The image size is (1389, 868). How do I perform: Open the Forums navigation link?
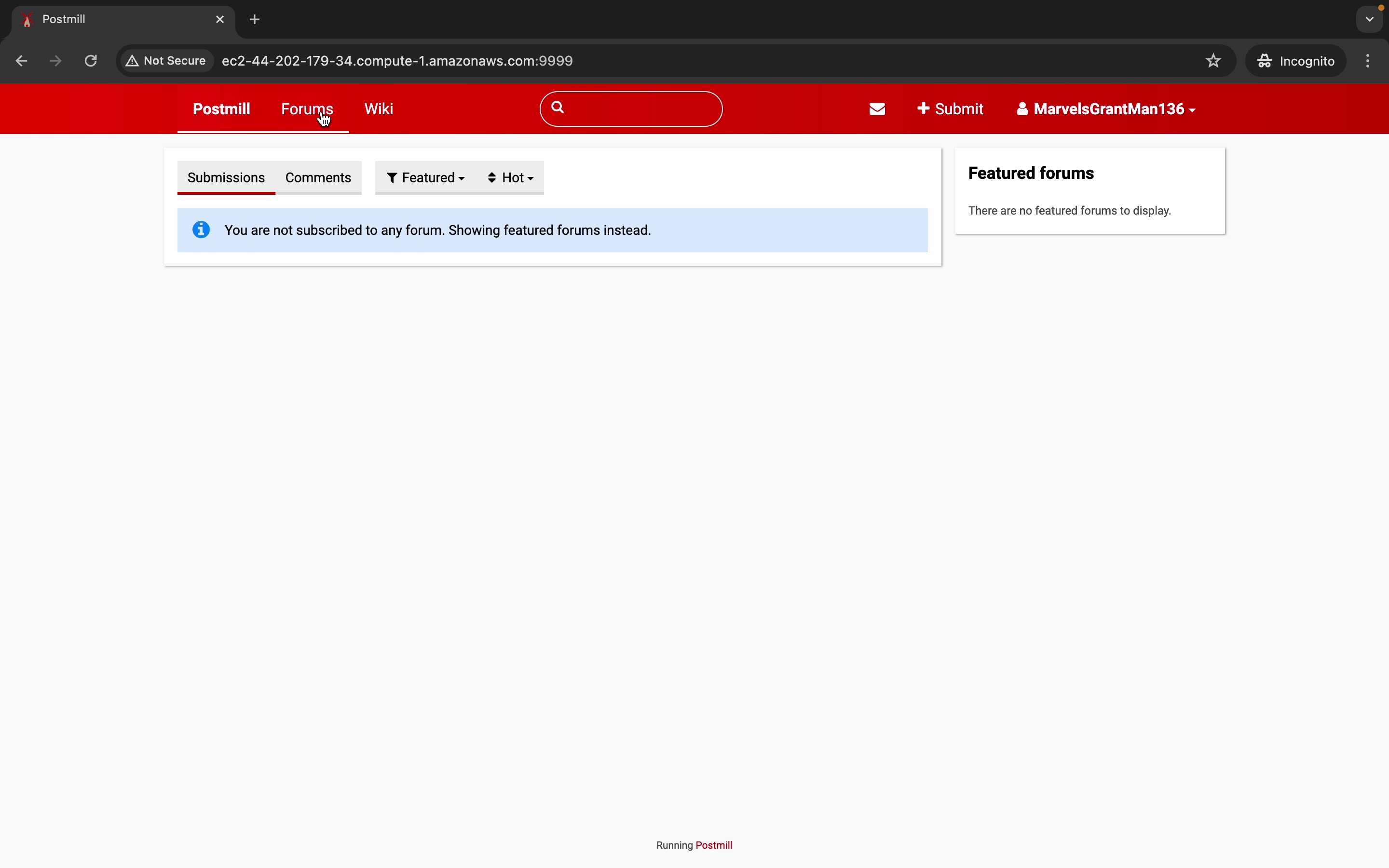(x=307, y=109)
